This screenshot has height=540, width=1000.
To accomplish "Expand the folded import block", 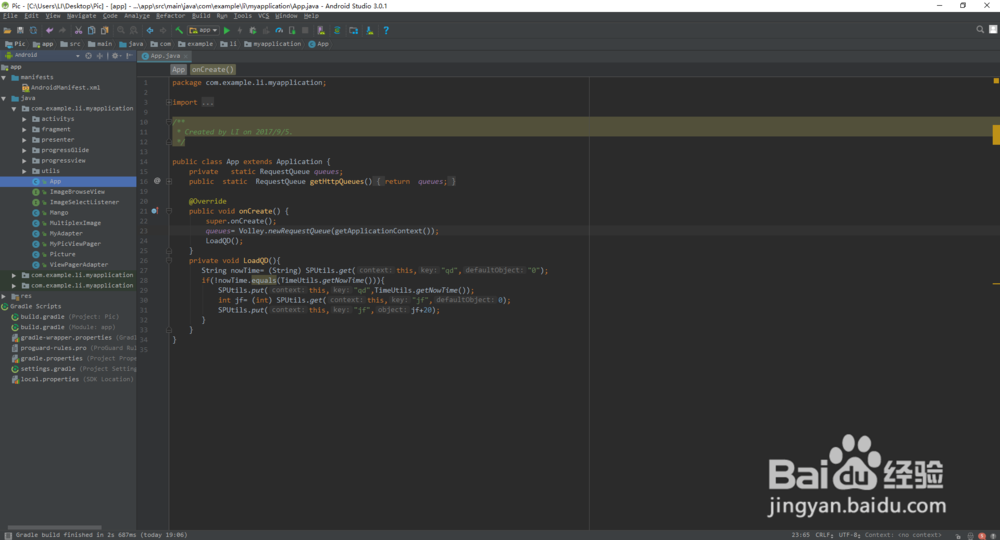I will pos(168,102).
